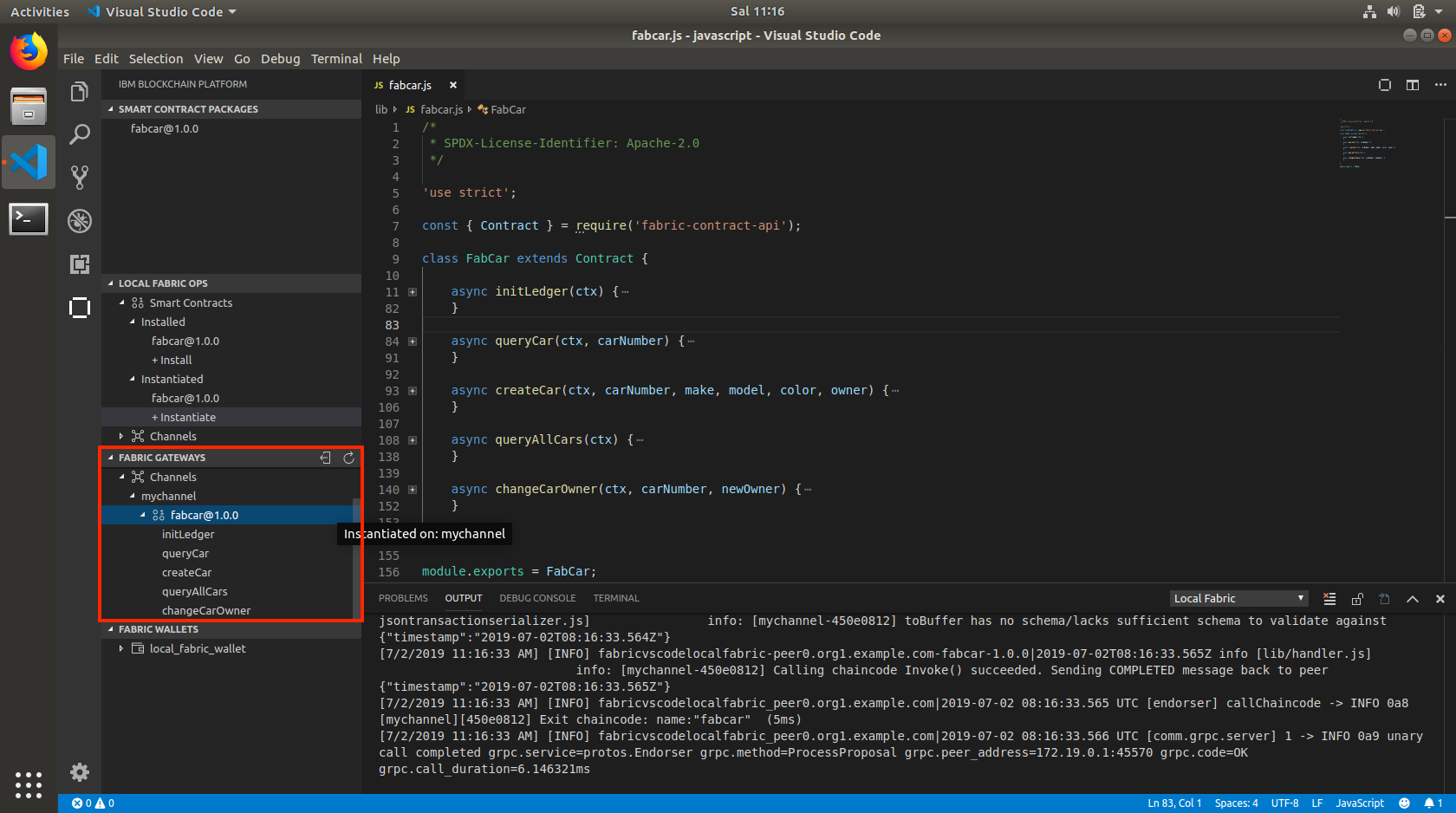Viewport: 1456px width, 813px height.
Task: Go to line via Ln 83, Col 1
Action: point(1174,803)
